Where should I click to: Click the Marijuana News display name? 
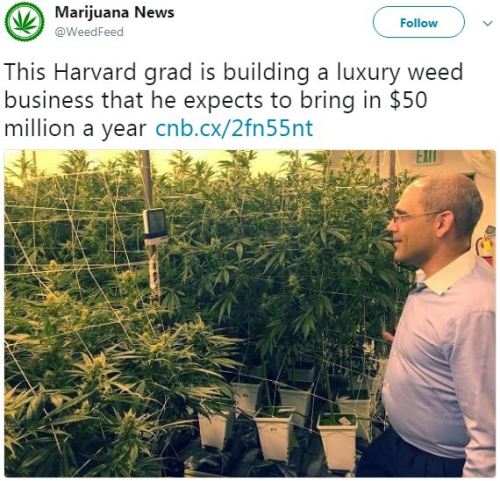pos(114,13)
